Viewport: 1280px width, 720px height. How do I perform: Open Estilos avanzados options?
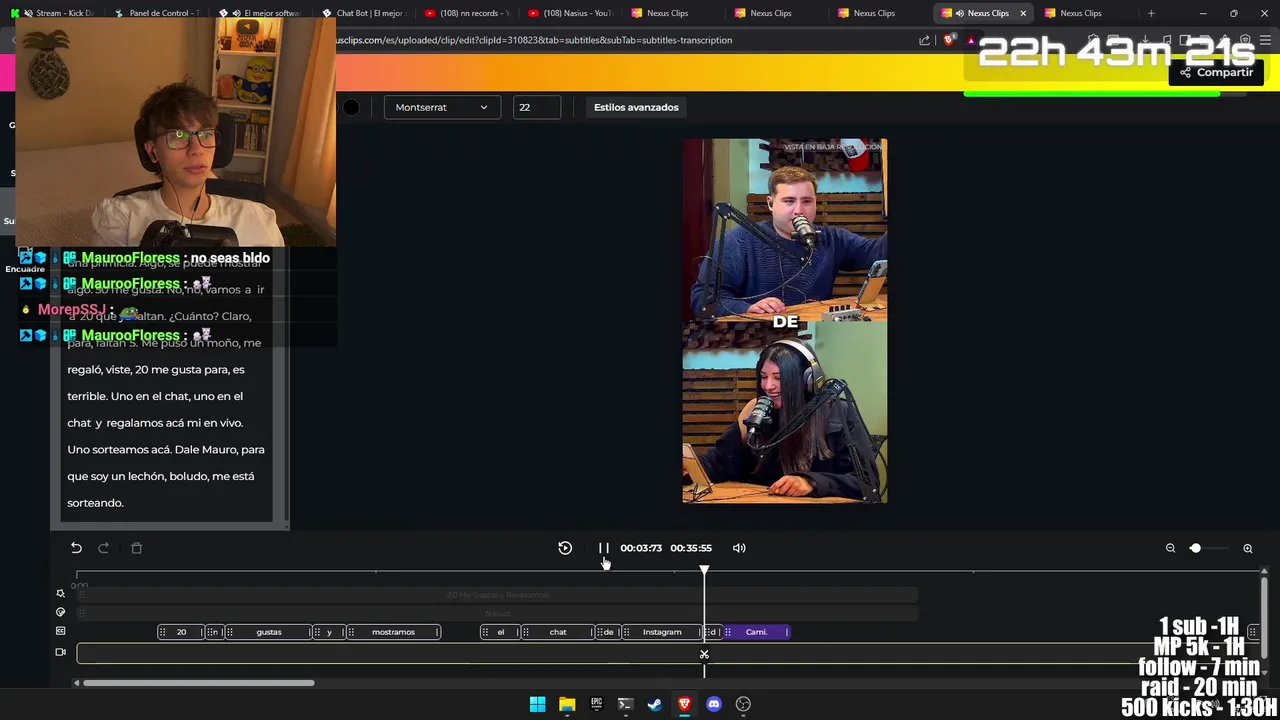[x=636, y=107]
